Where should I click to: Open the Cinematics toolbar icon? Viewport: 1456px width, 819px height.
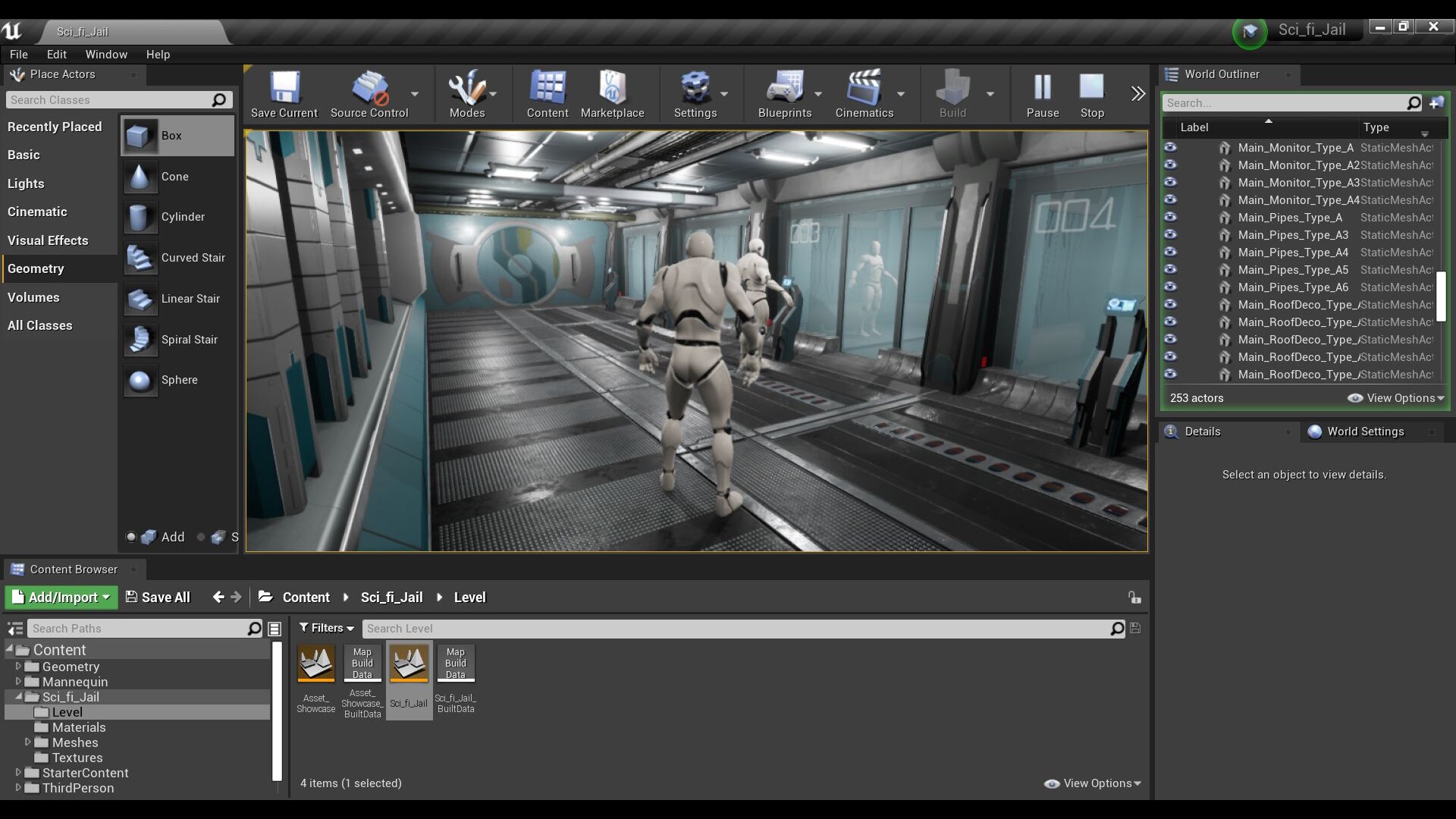[864, 87]
